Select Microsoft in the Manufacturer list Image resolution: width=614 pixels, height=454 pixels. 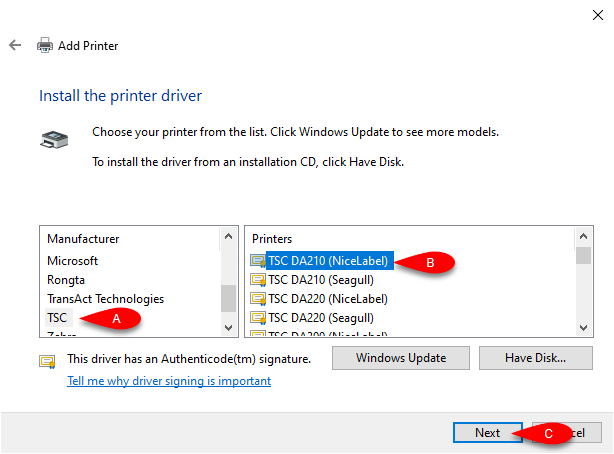pos(72,261)
